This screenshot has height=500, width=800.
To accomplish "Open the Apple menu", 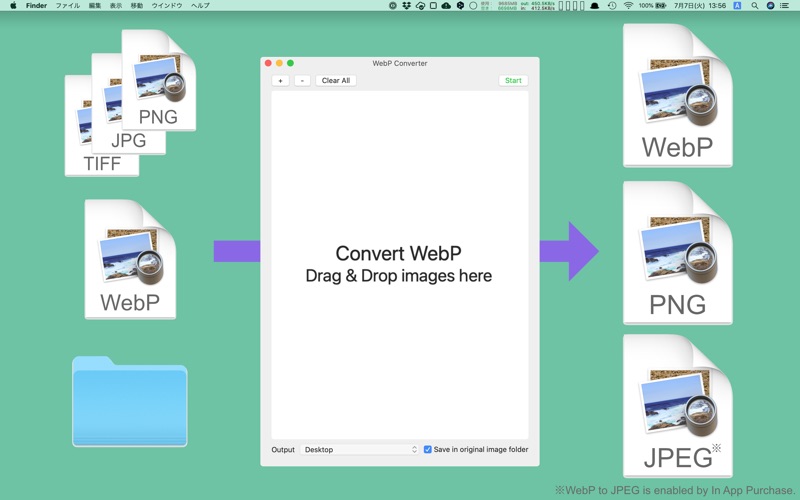I will tap(13, 6).
